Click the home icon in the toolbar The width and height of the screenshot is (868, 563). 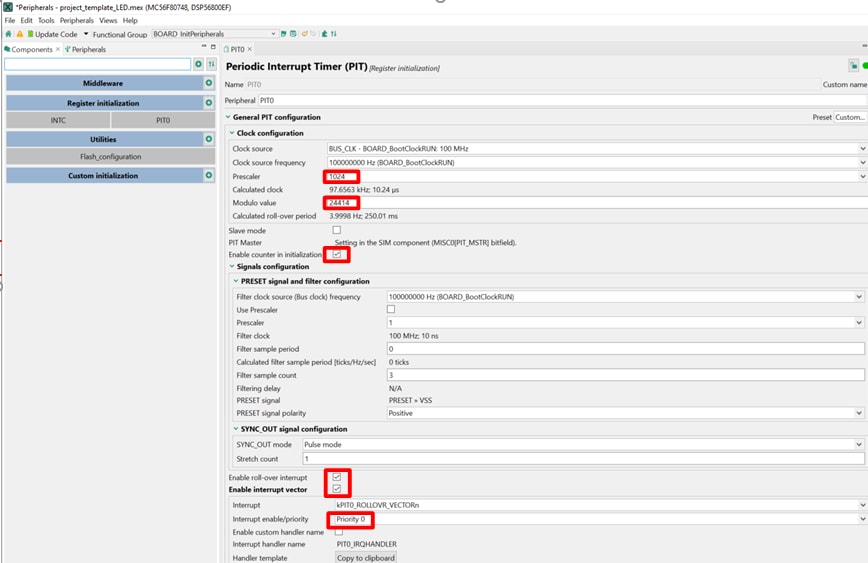pos(8,34)
